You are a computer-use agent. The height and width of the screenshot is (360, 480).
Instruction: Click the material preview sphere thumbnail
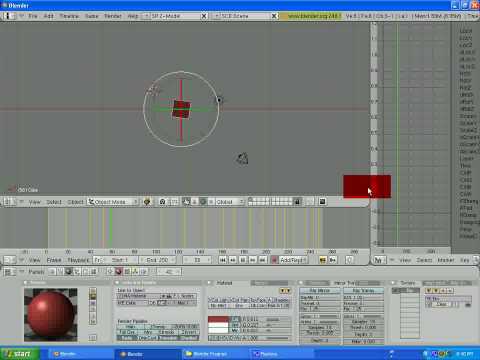coord(50,315)
